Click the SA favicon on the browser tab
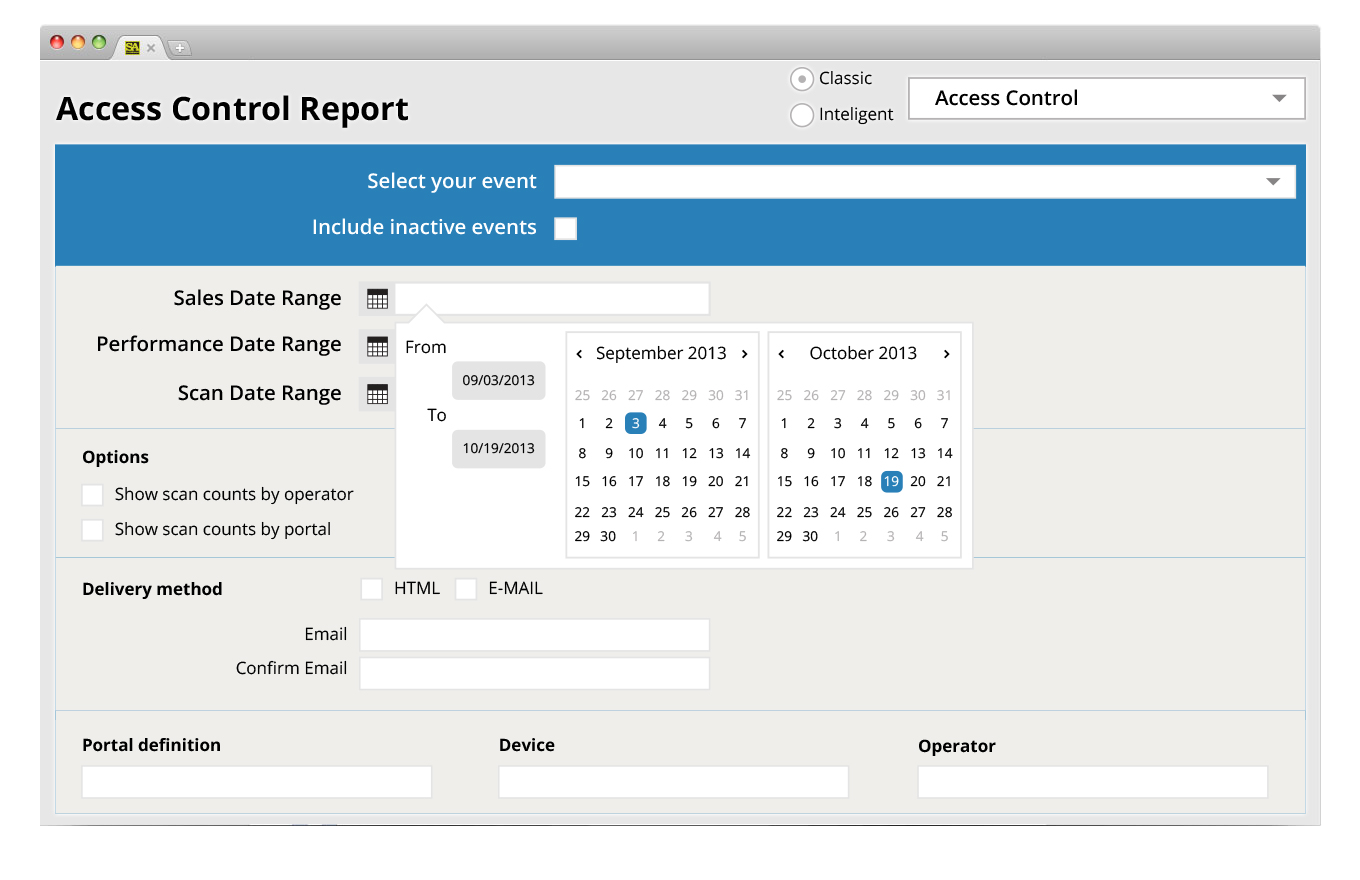The image size is (1360, 880). click(132, 47)
